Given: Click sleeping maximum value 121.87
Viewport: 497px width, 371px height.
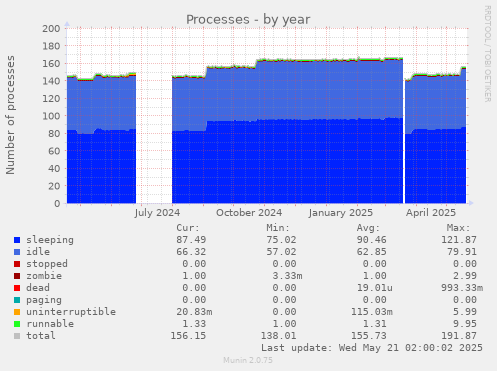Looking at the screenshot, I should [459, 240].
